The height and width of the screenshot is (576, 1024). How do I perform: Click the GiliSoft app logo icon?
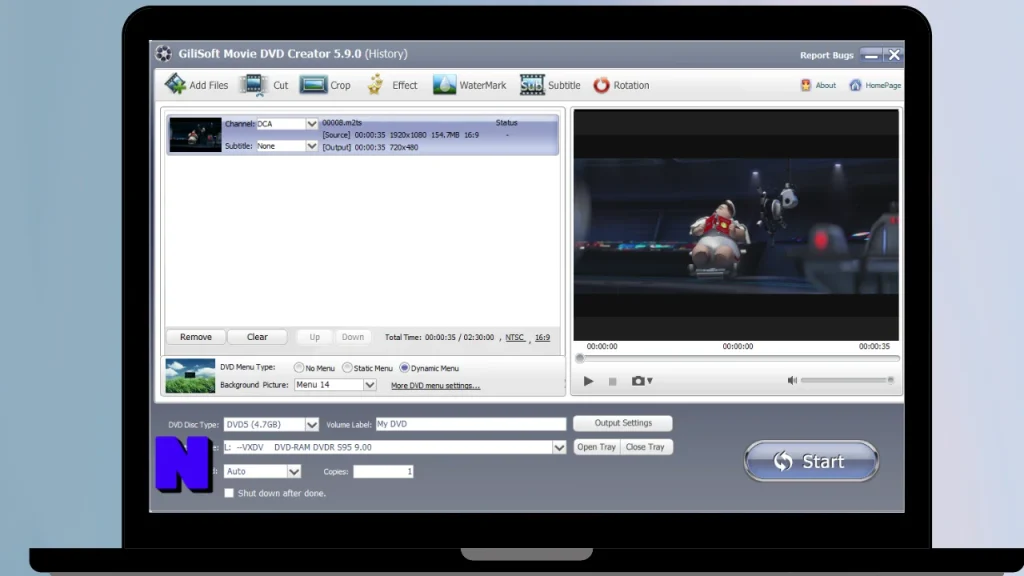click(164, 54)
